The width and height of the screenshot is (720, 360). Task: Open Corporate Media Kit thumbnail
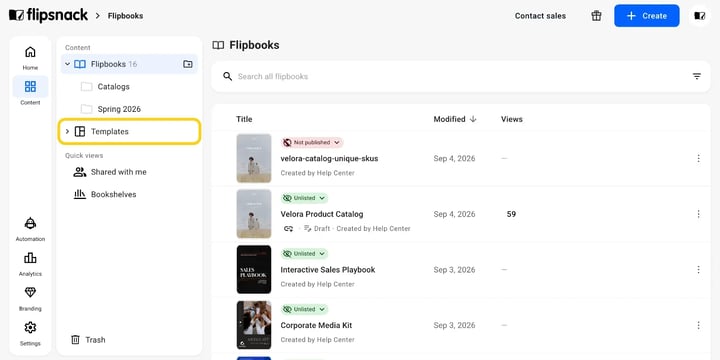click(x=254, y=325)
